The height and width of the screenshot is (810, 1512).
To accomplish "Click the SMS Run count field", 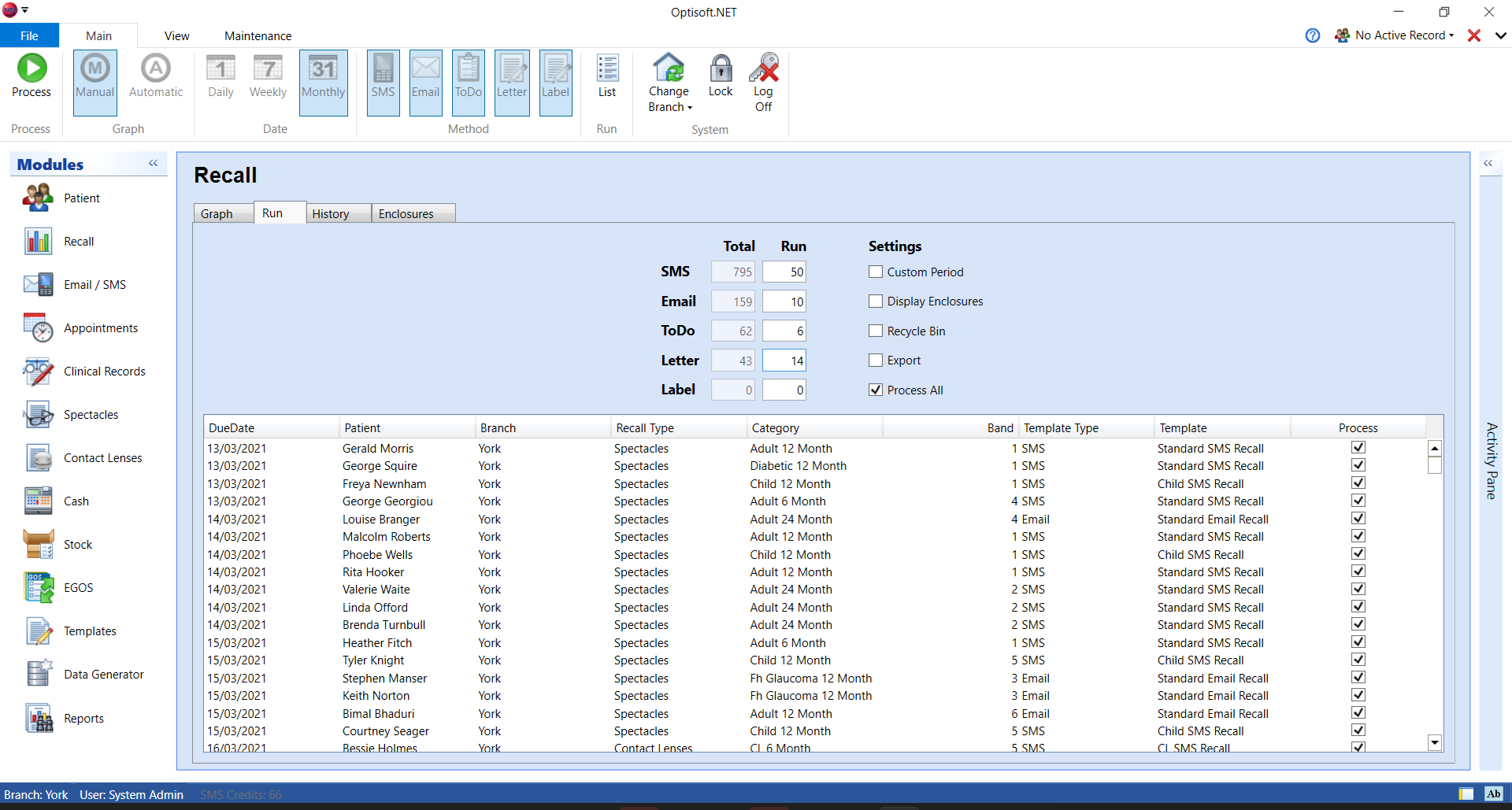I will tap(784, 272).
